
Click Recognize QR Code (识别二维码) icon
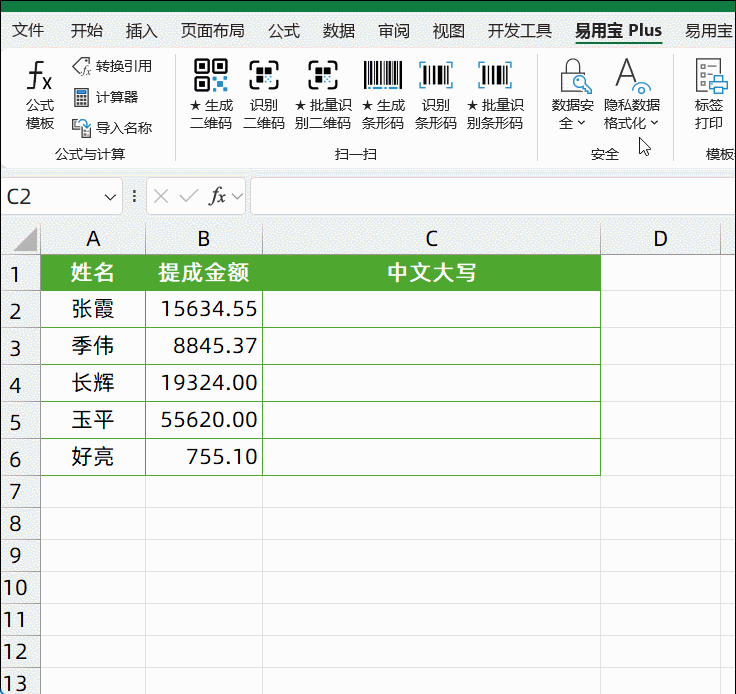click(264, 94)
